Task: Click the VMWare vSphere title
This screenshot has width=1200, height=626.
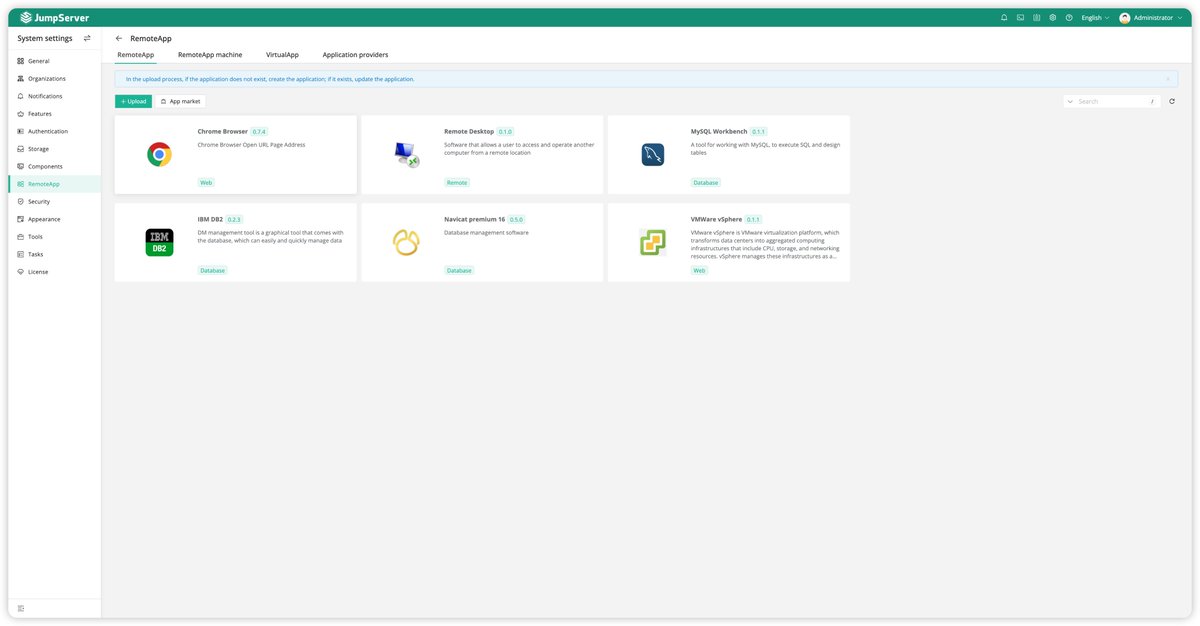Action: 716,219
